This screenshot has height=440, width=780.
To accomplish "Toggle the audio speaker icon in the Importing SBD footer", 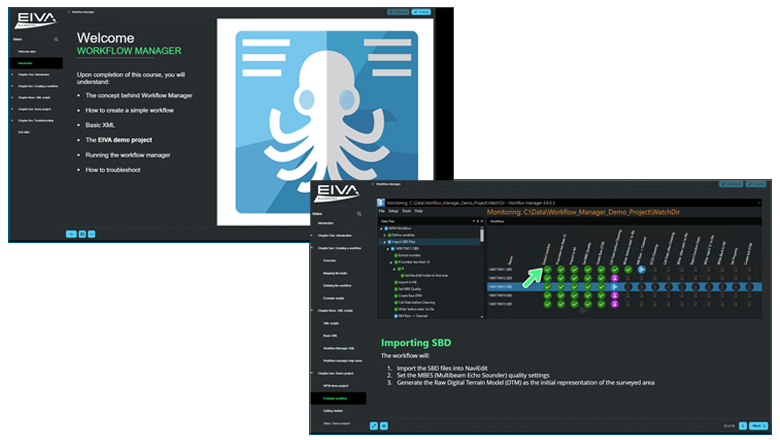I will click(x=384, y=426).
